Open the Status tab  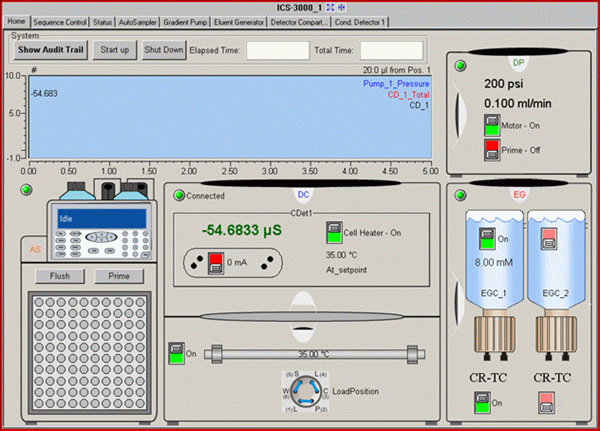point(103,22)
